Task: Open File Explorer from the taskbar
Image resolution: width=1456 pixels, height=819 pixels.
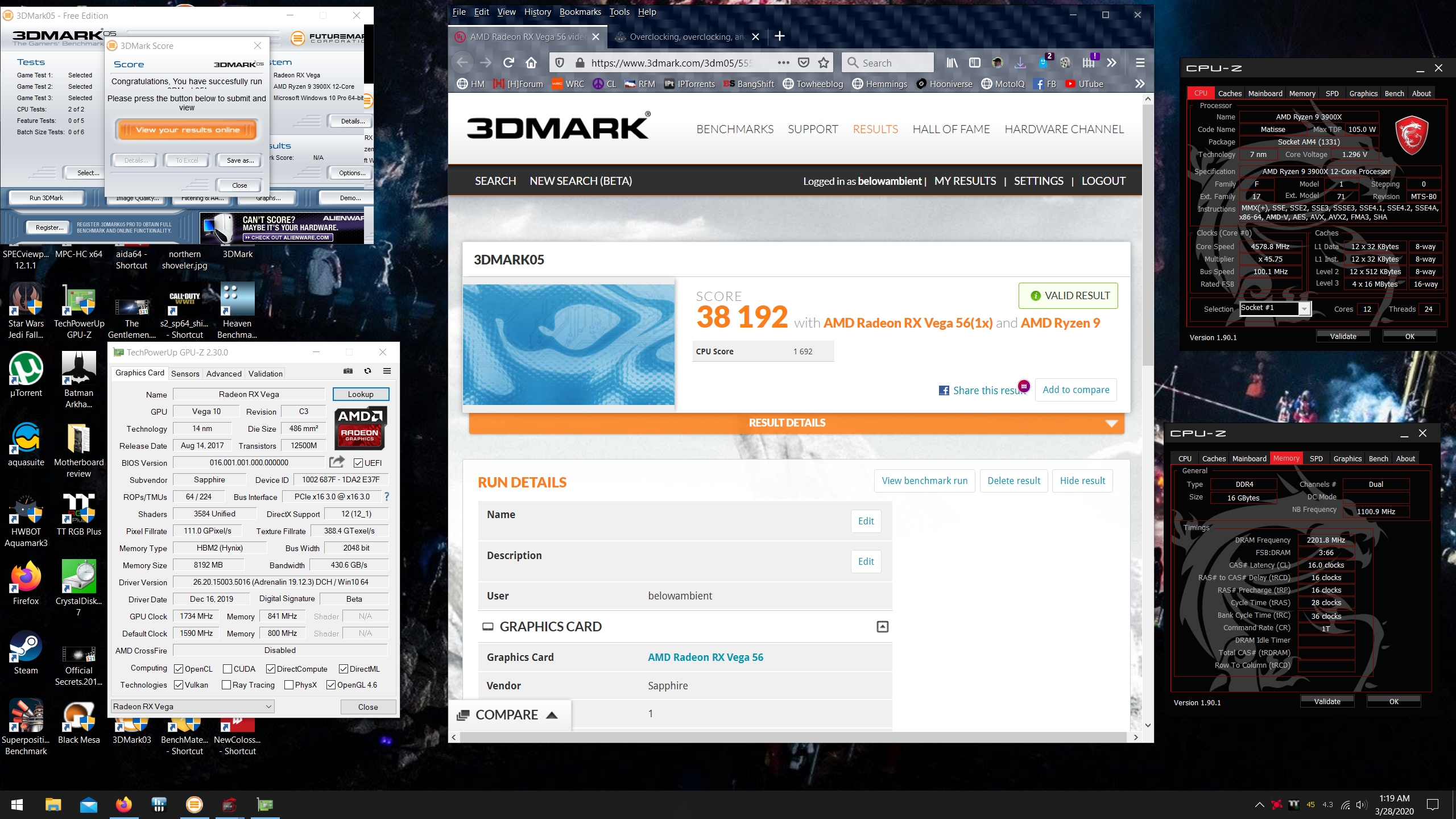Action: click(x=53, y=805)
